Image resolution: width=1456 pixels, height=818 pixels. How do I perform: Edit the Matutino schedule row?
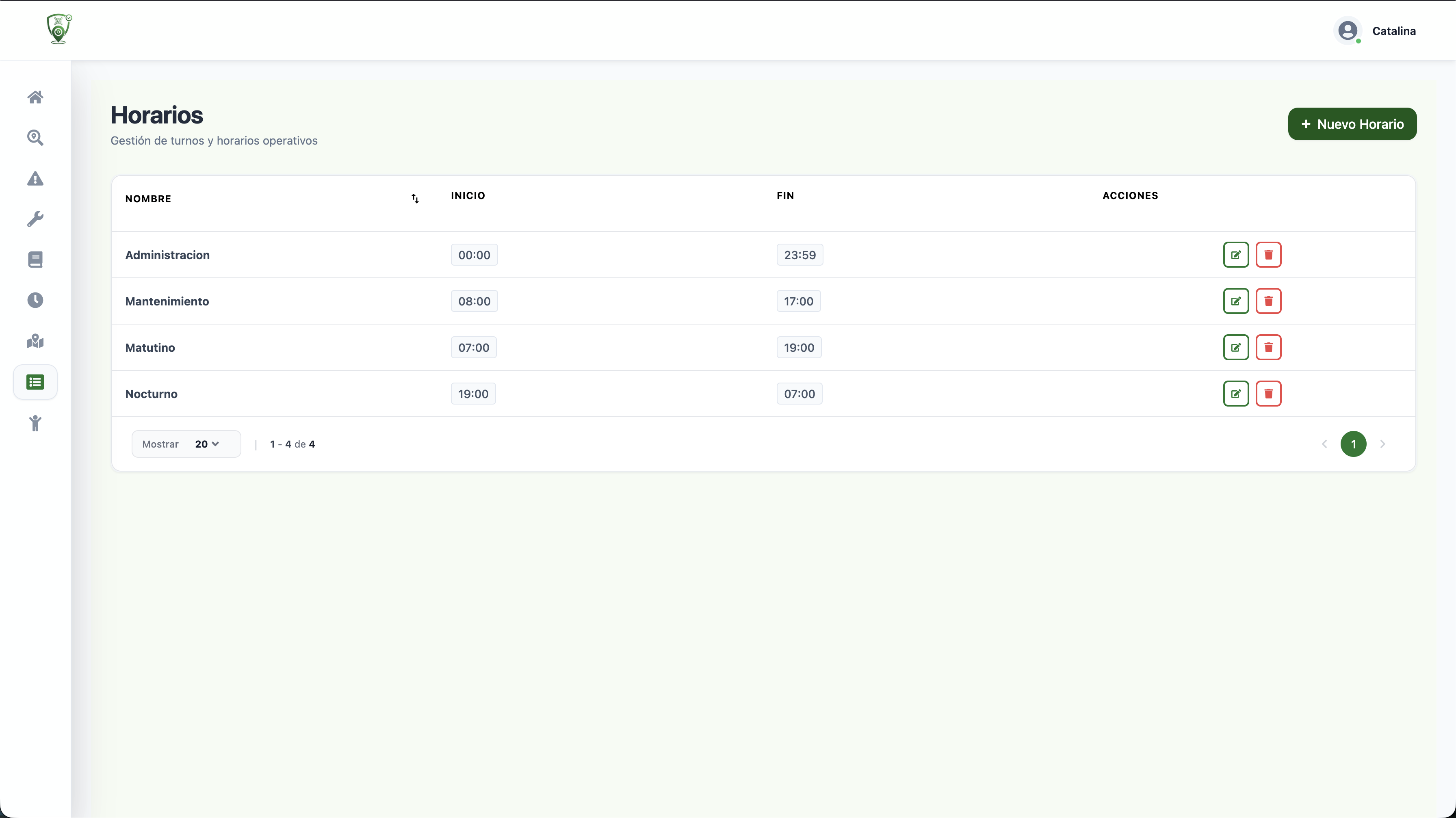click(1235, 347)
